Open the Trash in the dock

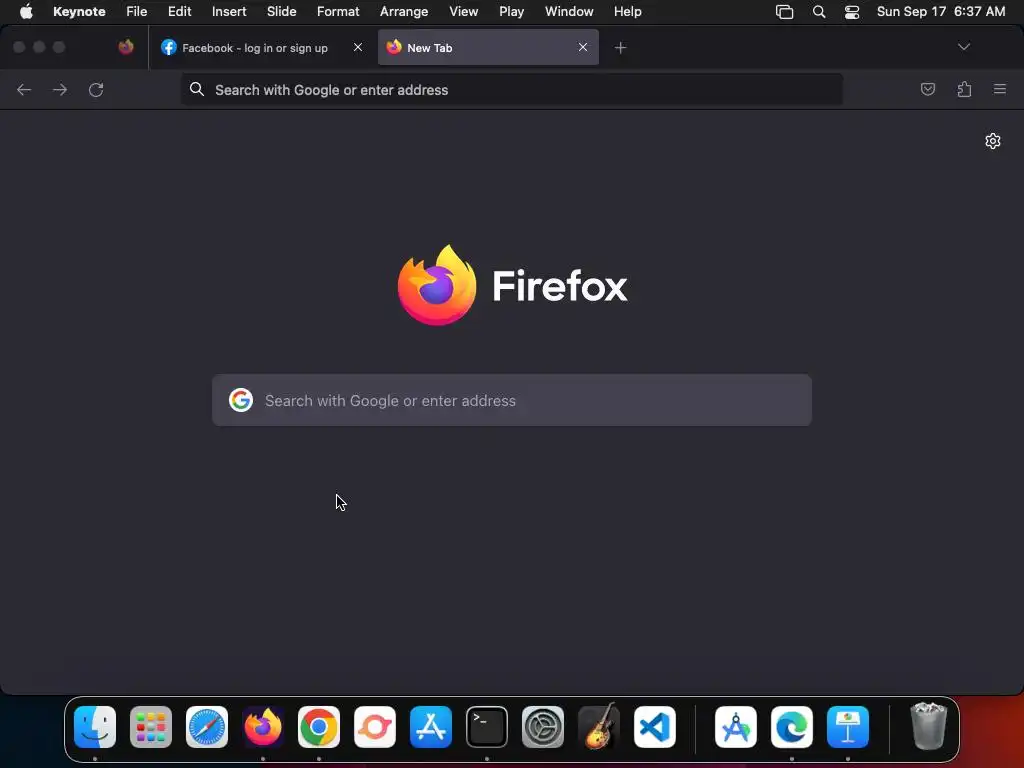[929, 726]
